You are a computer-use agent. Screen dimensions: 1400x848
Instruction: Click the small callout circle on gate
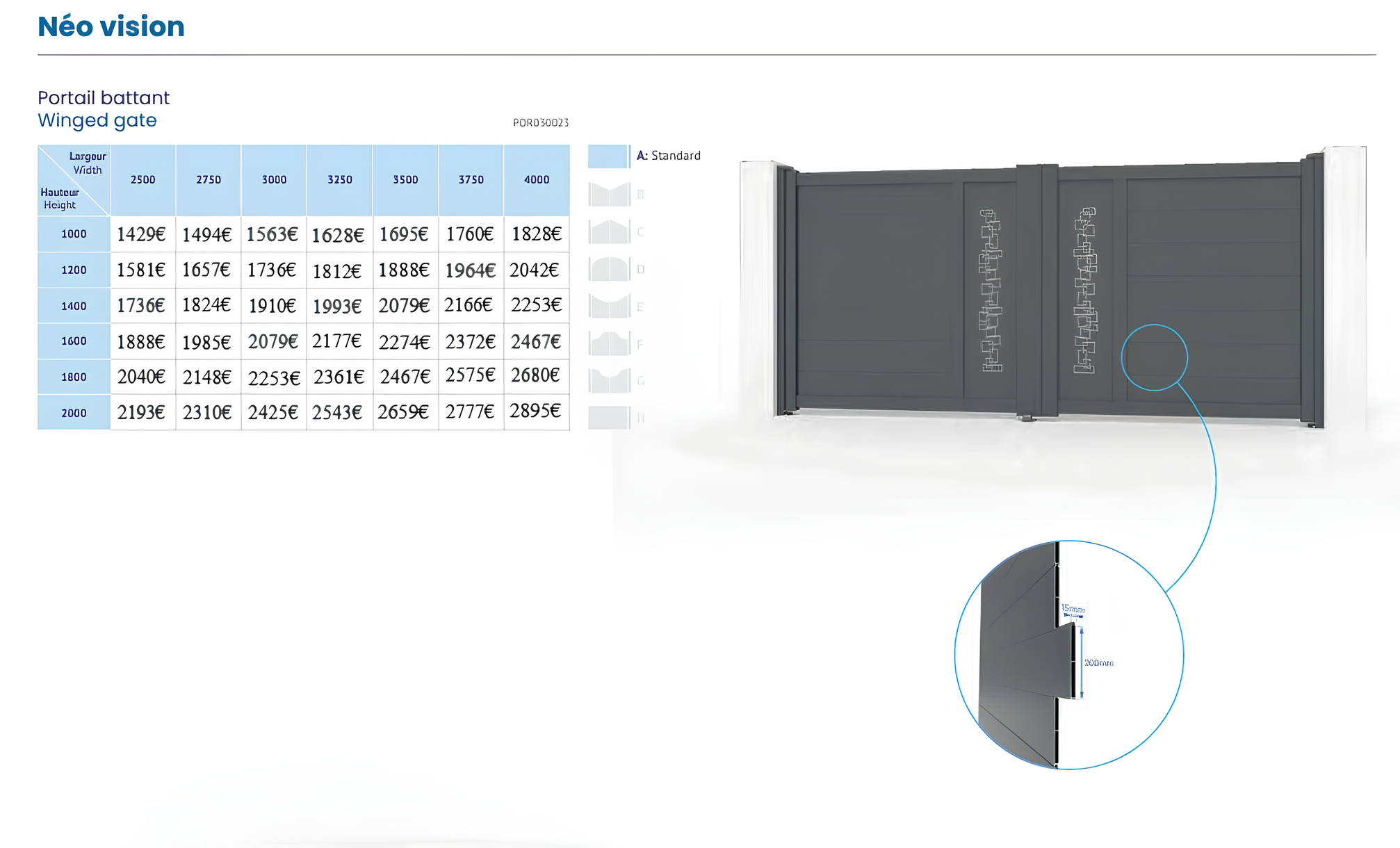coord(1154,357)
